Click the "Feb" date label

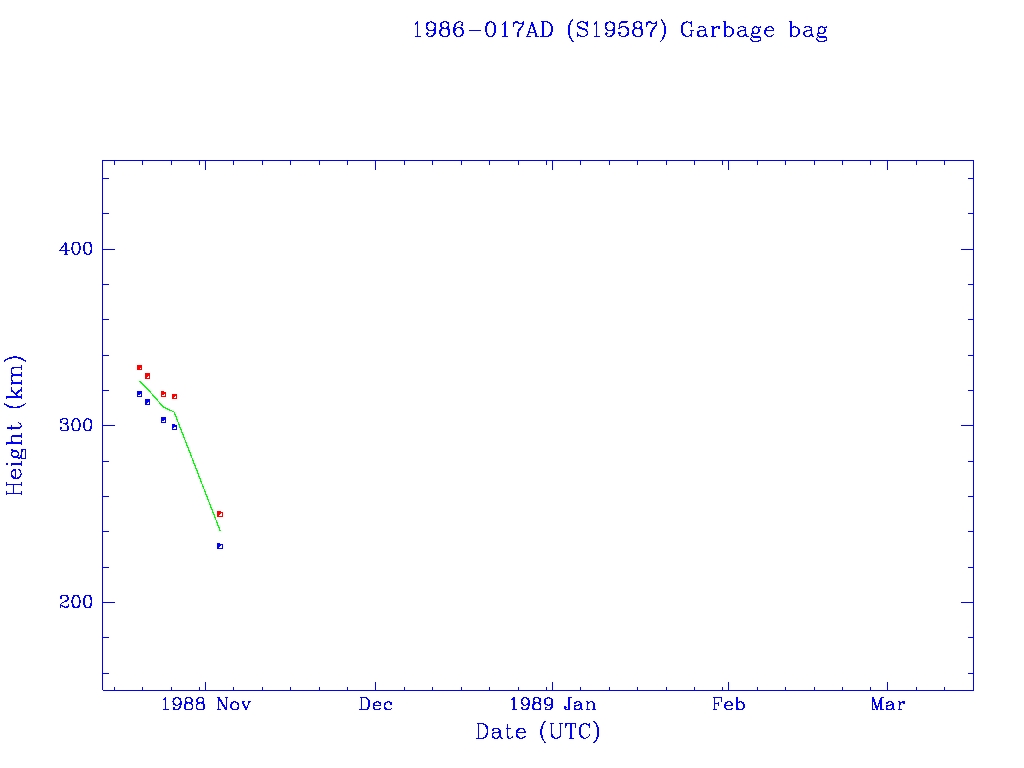pos(728,704)
